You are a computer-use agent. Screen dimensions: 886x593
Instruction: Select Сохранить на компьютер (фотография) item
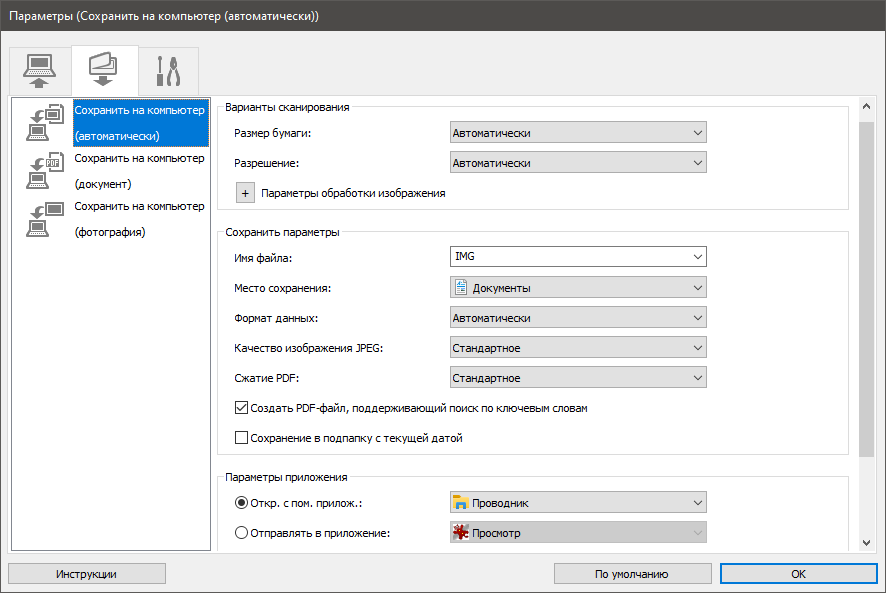tap(139, 219)
